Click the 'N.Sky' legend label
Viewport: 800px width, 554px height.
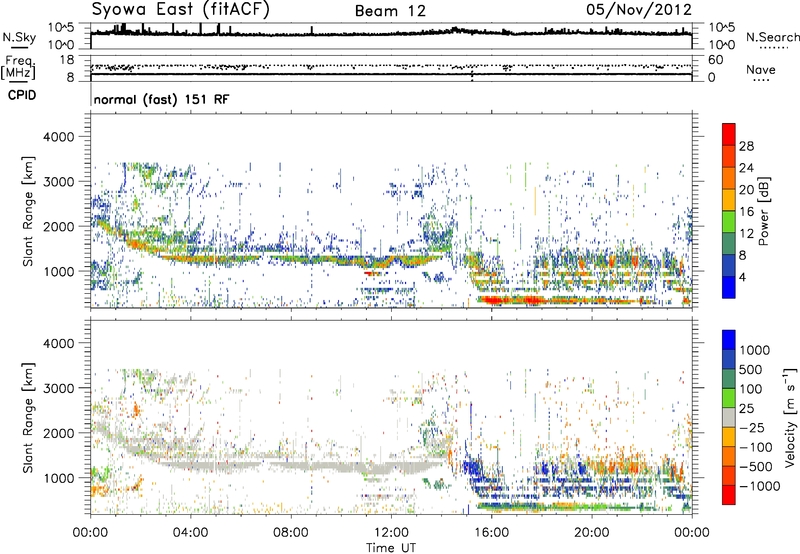click(19, 37)
